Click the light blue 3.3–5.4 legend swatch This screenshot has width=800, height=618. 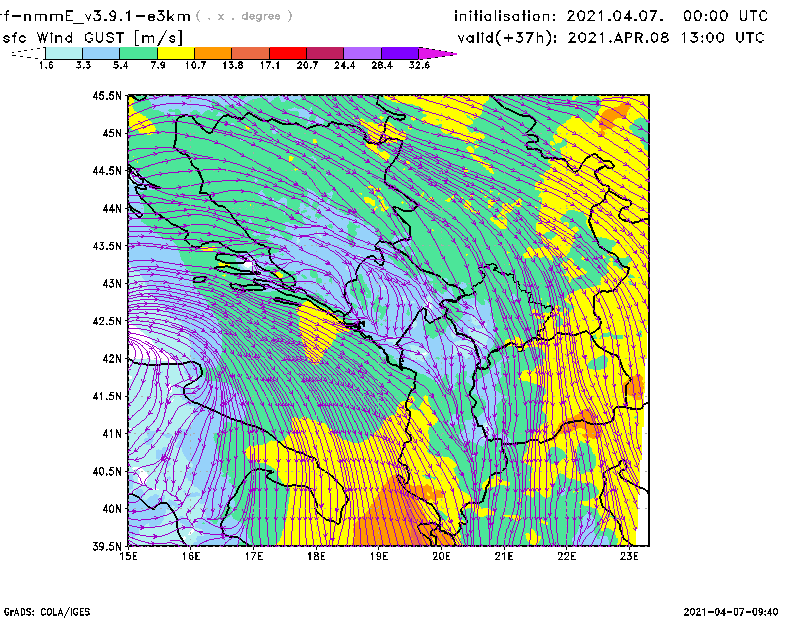101,53
